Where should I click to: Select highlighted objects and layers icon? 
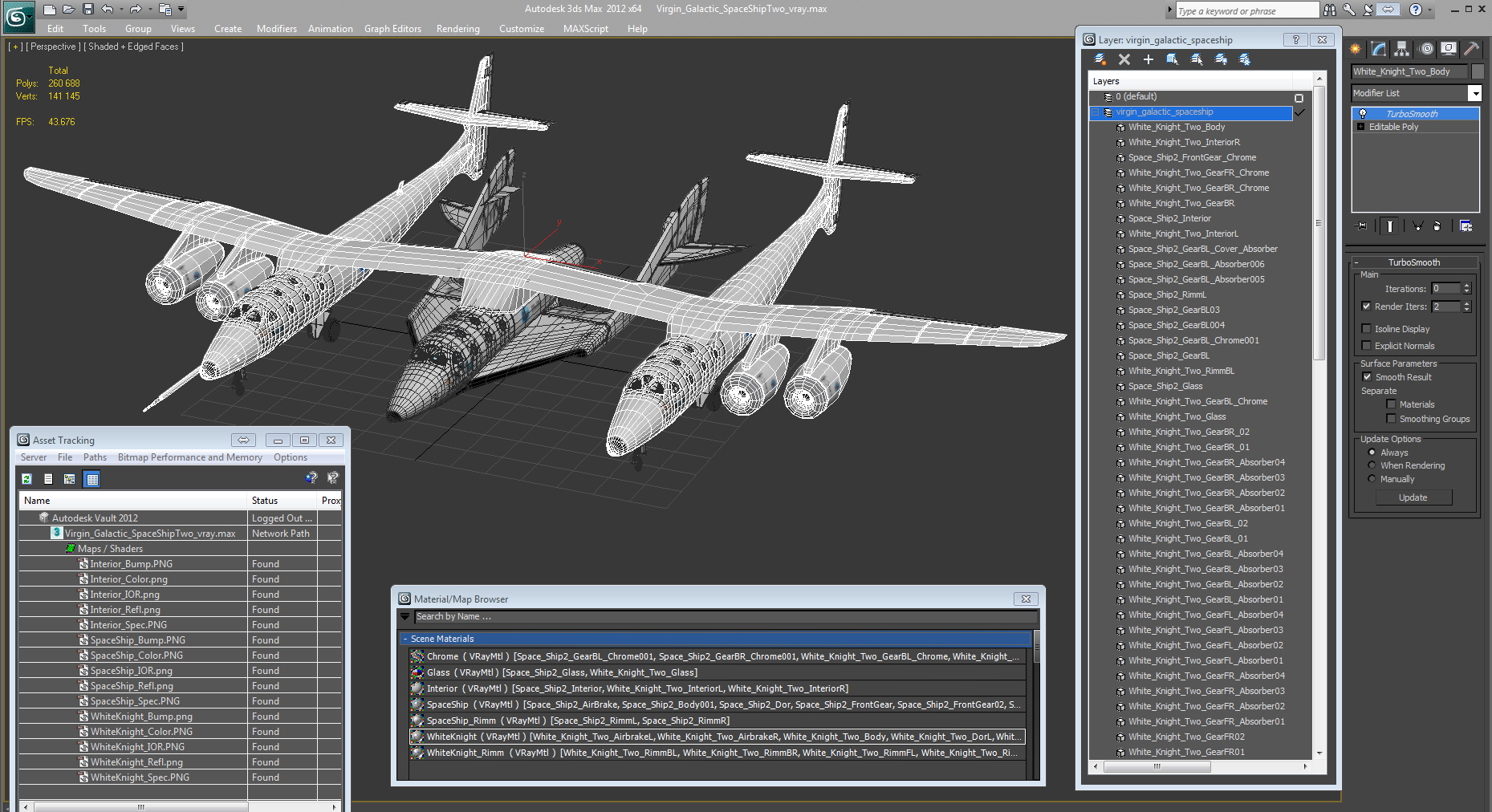[1173, 59]
